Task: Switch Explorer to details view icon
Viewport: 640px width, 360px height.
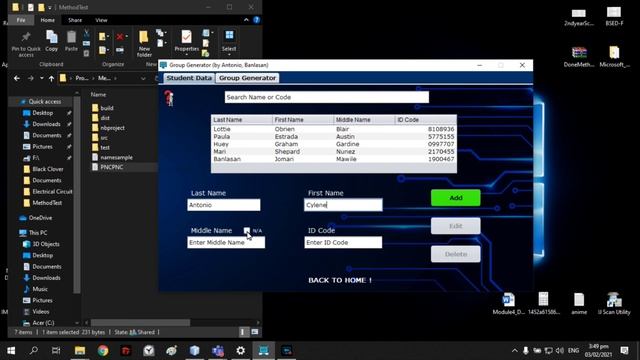Action: coord(243,332)
